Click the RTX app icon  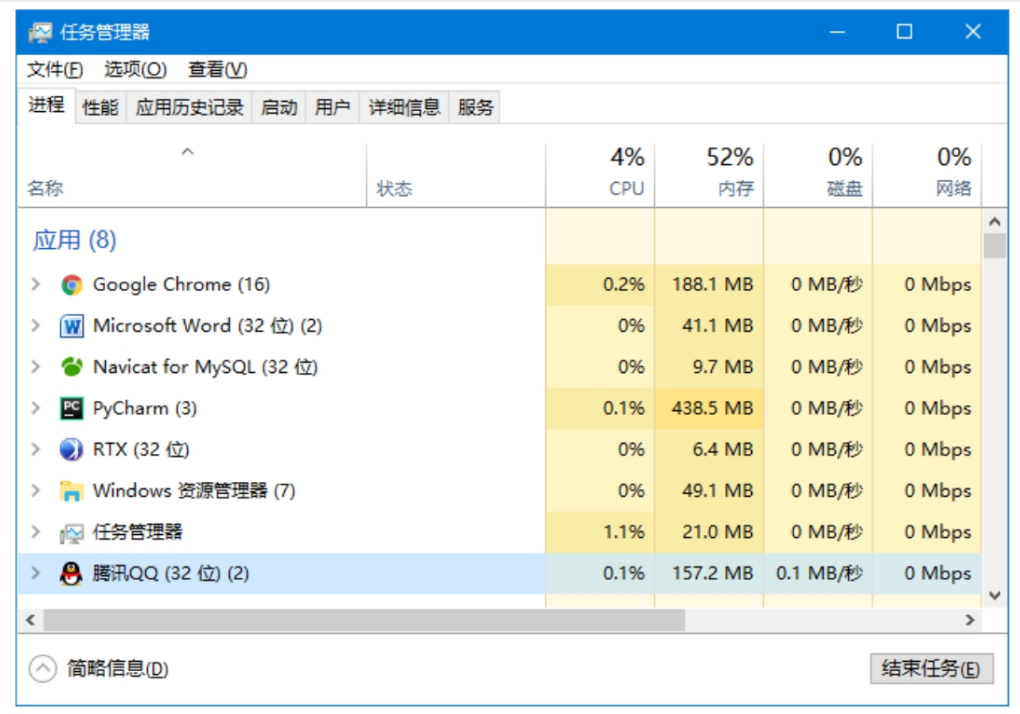click(72, 450)
